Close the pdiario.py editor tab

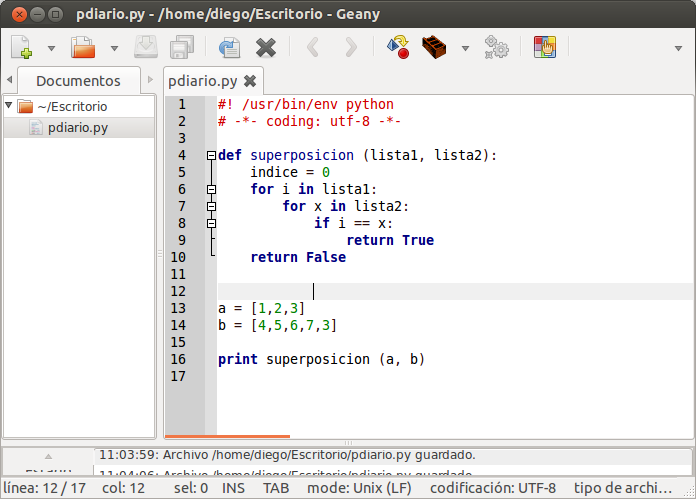250,81
